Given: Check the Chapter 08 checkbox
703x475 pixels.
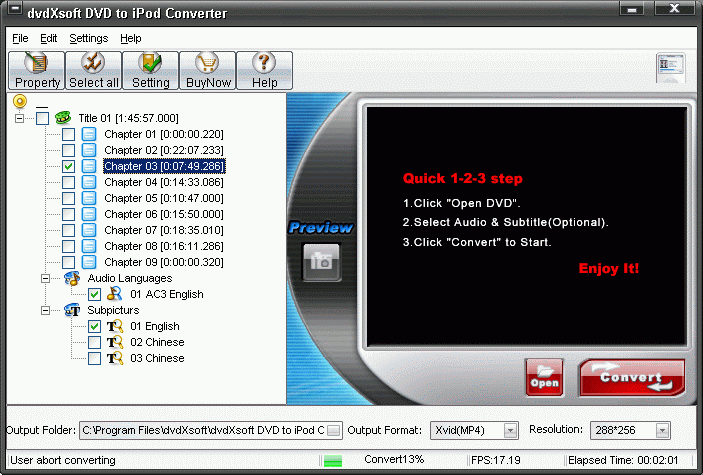Looking at the screenshot, I should (x=68, y=246).
